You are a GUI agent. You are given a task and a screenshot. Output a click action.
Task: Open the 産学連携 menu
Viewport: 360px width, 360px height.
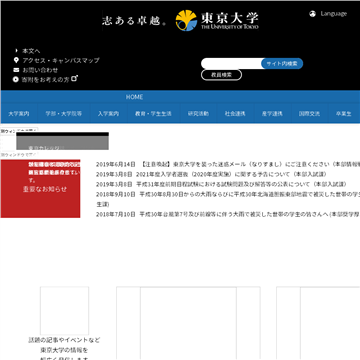pos(272,114)
